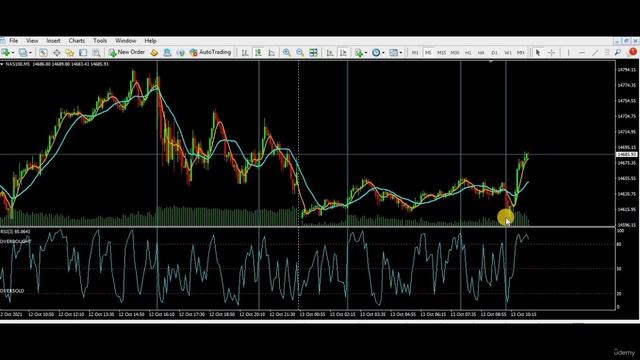This screenshot has width=640, height=360.
Task: Open the Terminal panel icon
Action: tap(83, 53)
